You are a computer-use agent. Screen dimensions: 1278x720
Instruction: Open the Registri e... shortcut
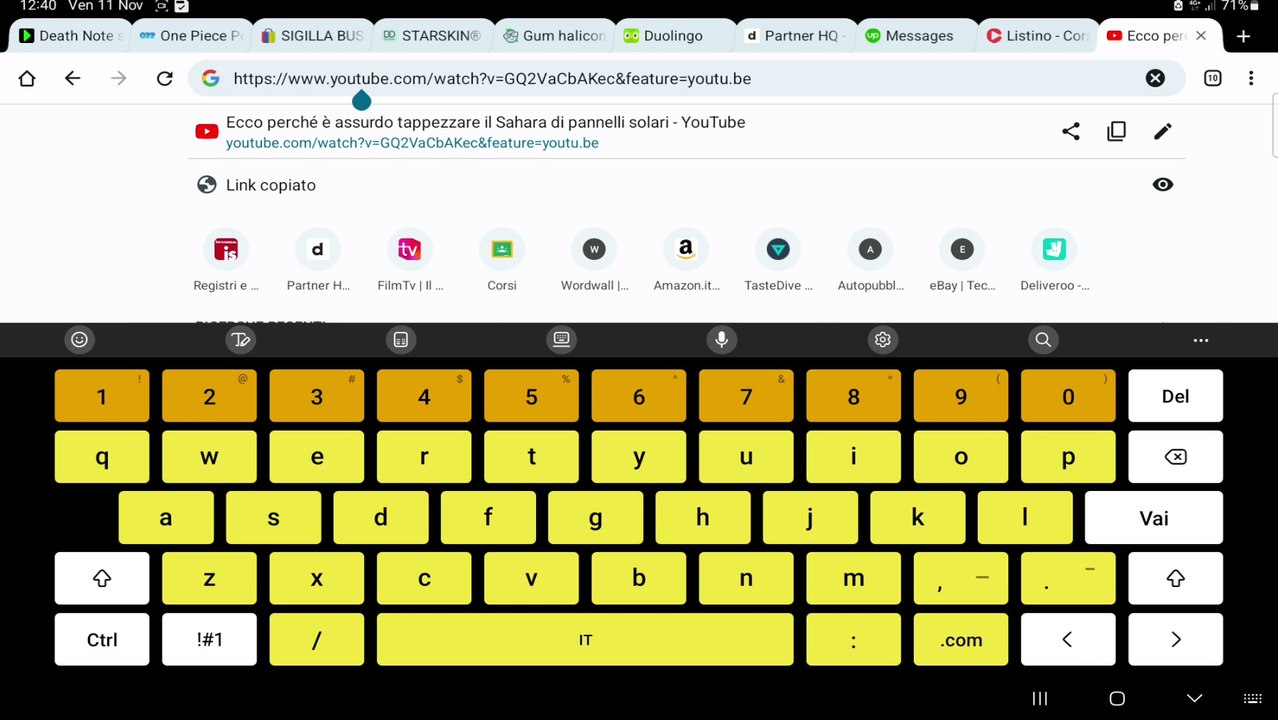coord(226,262)
